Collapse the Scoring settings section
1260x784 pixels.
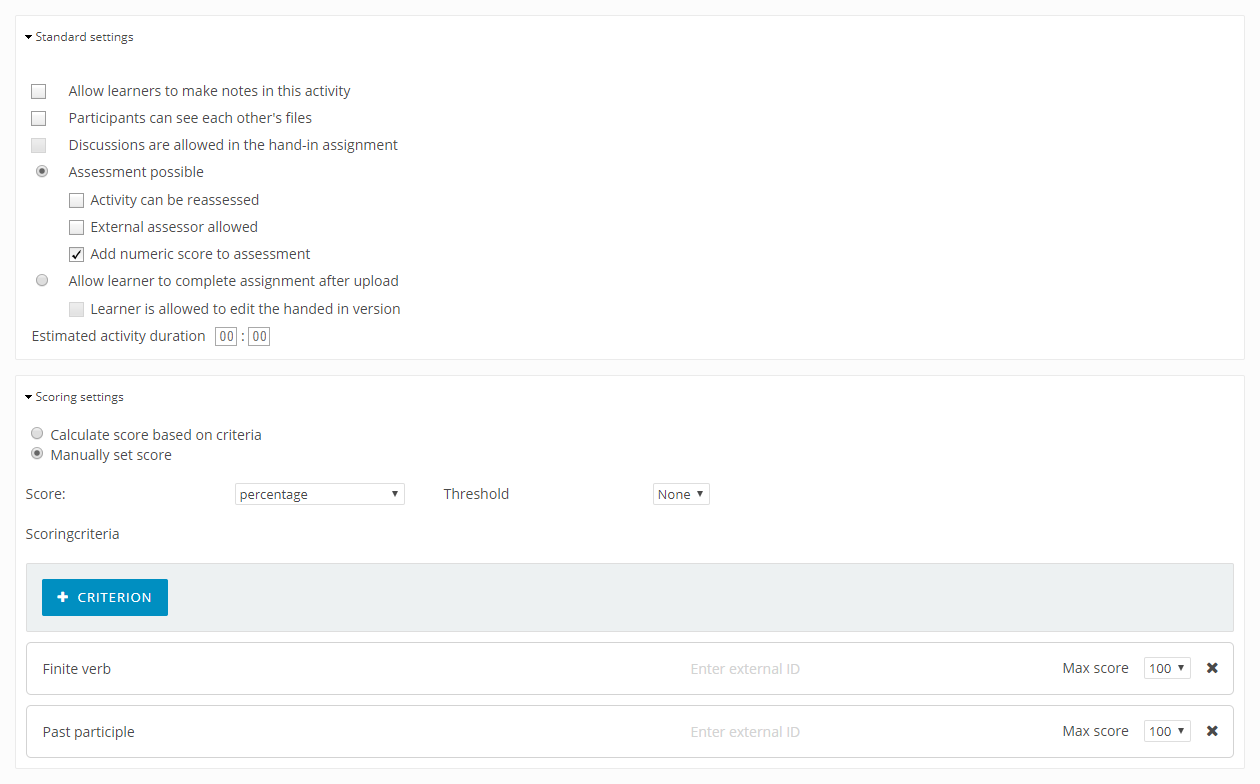click(74, 397)
